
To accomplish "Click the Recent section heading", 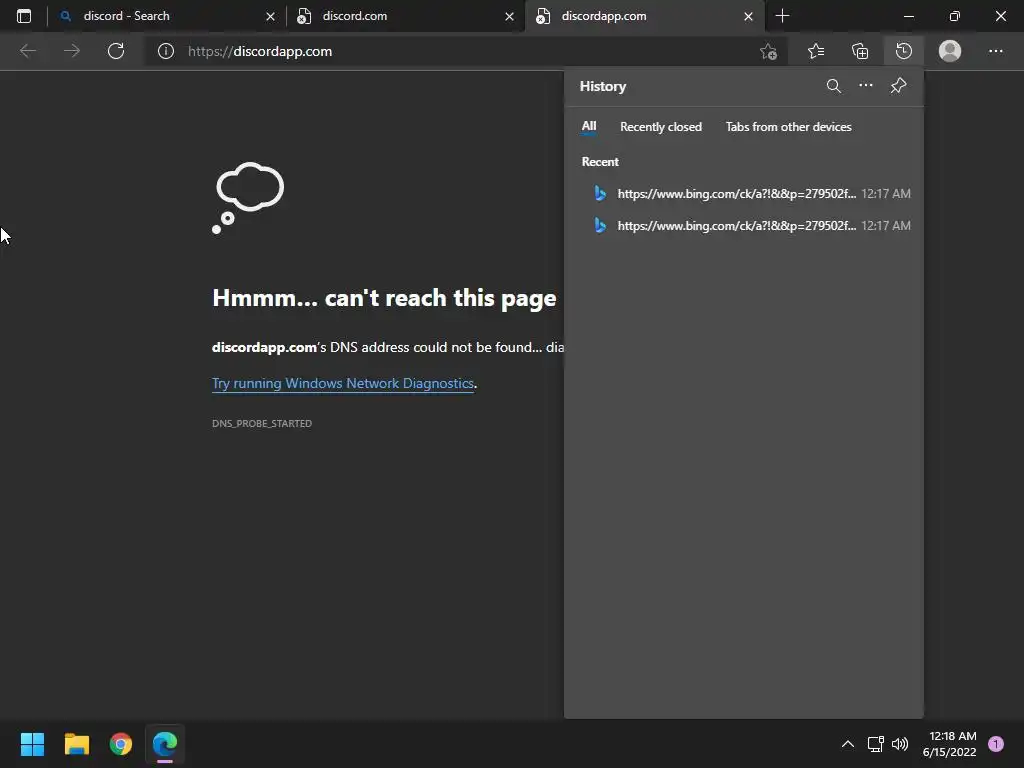I will coord(600,162).
